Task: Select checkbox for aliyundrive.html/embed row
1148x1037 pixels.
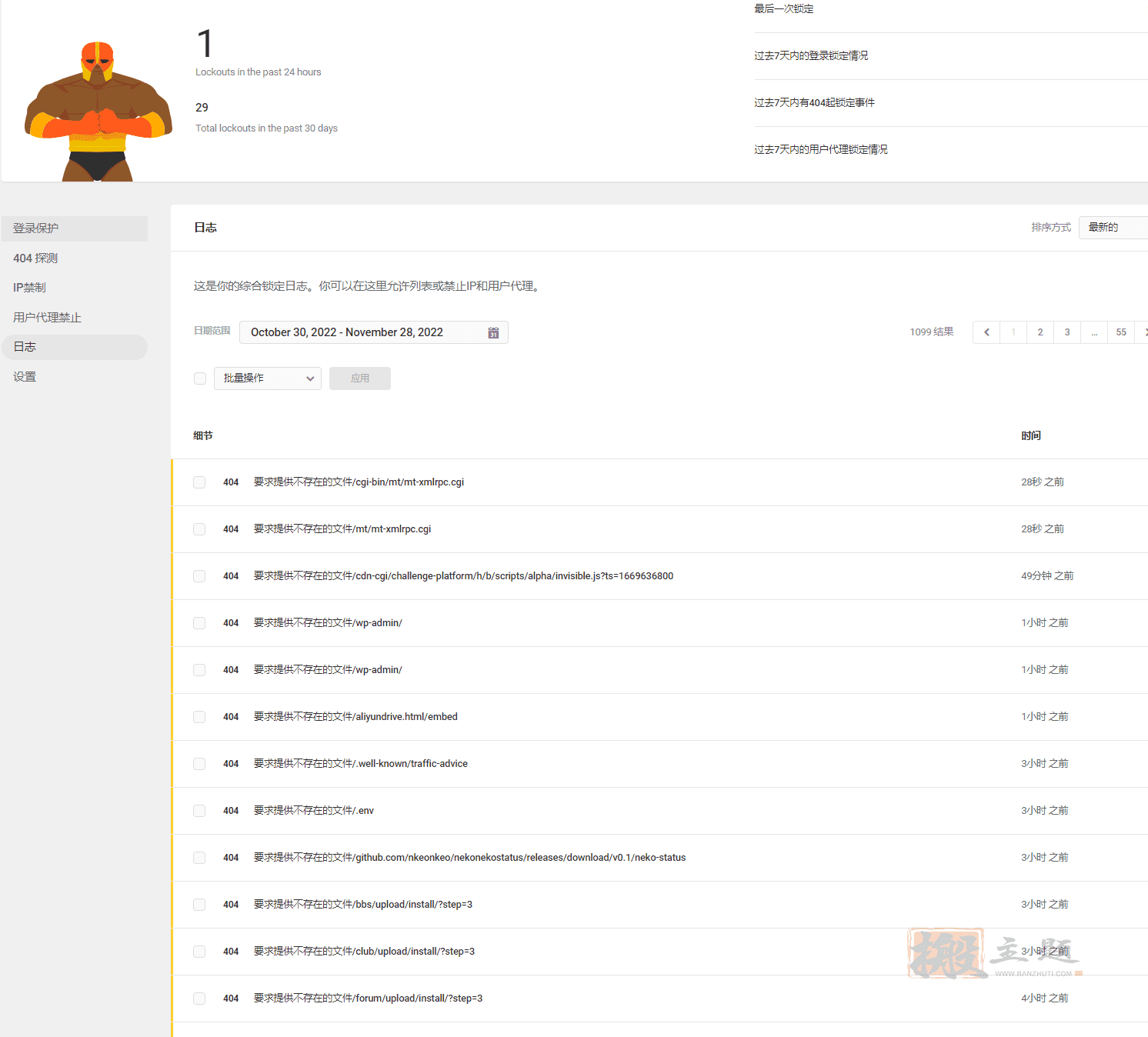Action: 199,717
